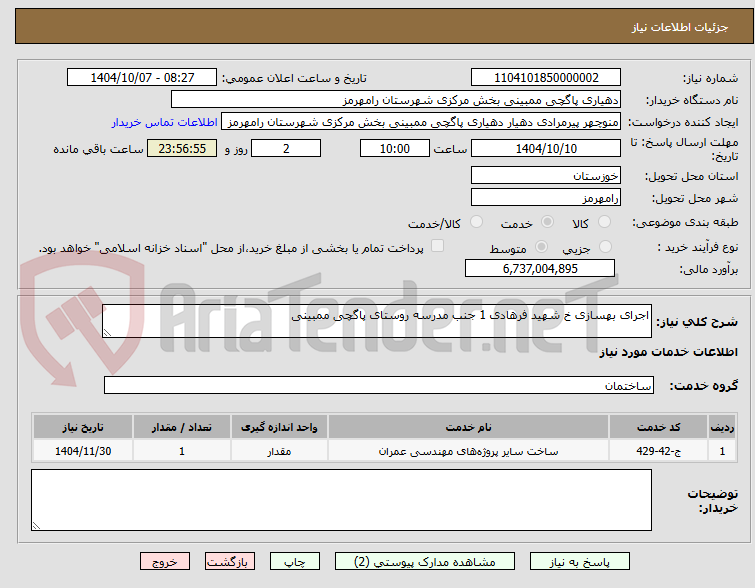The image size is (755, 588).
Task: Click the announcement date field 1404/10/07 - 08:27
Action: click(x=142, y=78)
